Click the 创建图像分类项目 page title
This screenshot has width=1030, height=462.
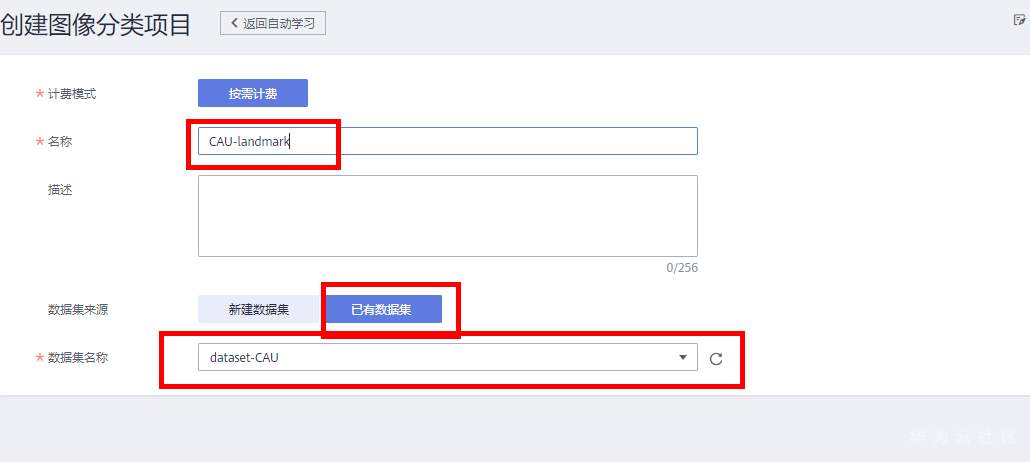coord(96,24)
